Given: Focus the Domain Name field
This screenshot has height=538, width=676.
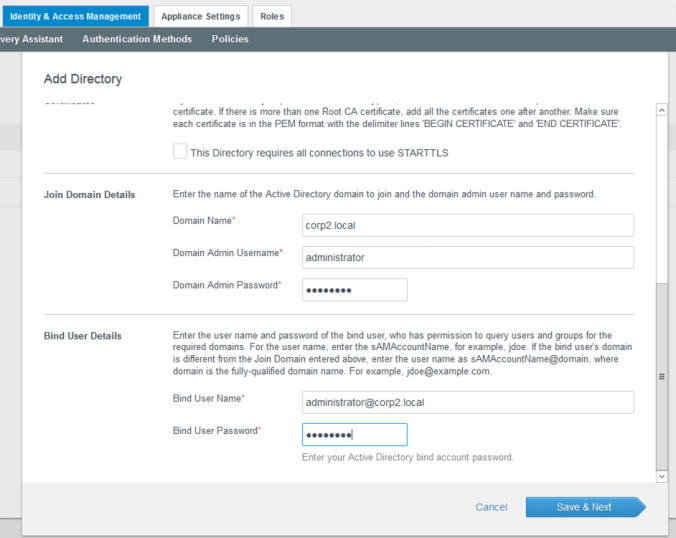Looking at the screenshot, I should click(x=468, y=225).
